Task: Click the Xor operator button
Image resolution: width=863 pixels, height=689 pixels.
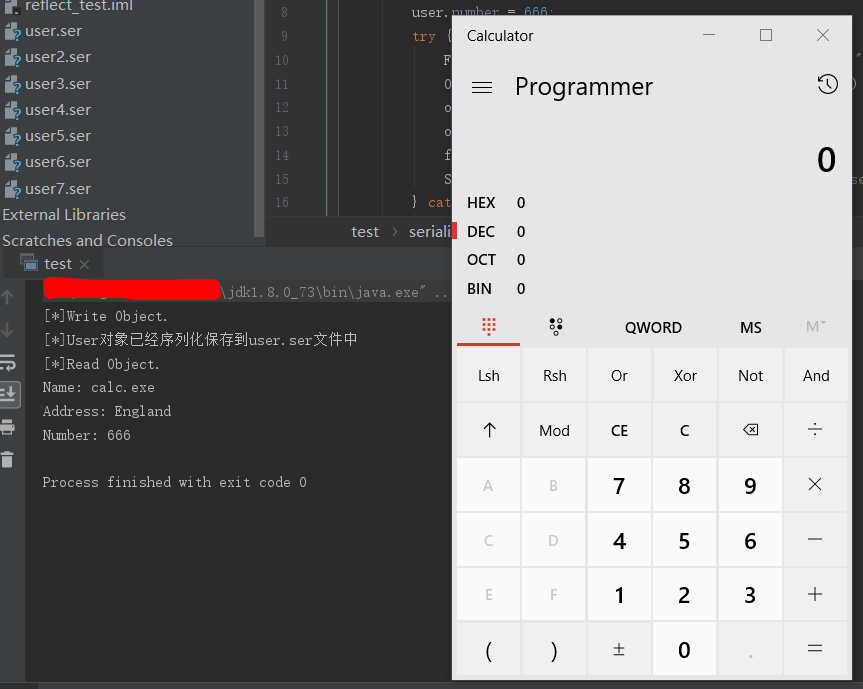Action: 685,376
